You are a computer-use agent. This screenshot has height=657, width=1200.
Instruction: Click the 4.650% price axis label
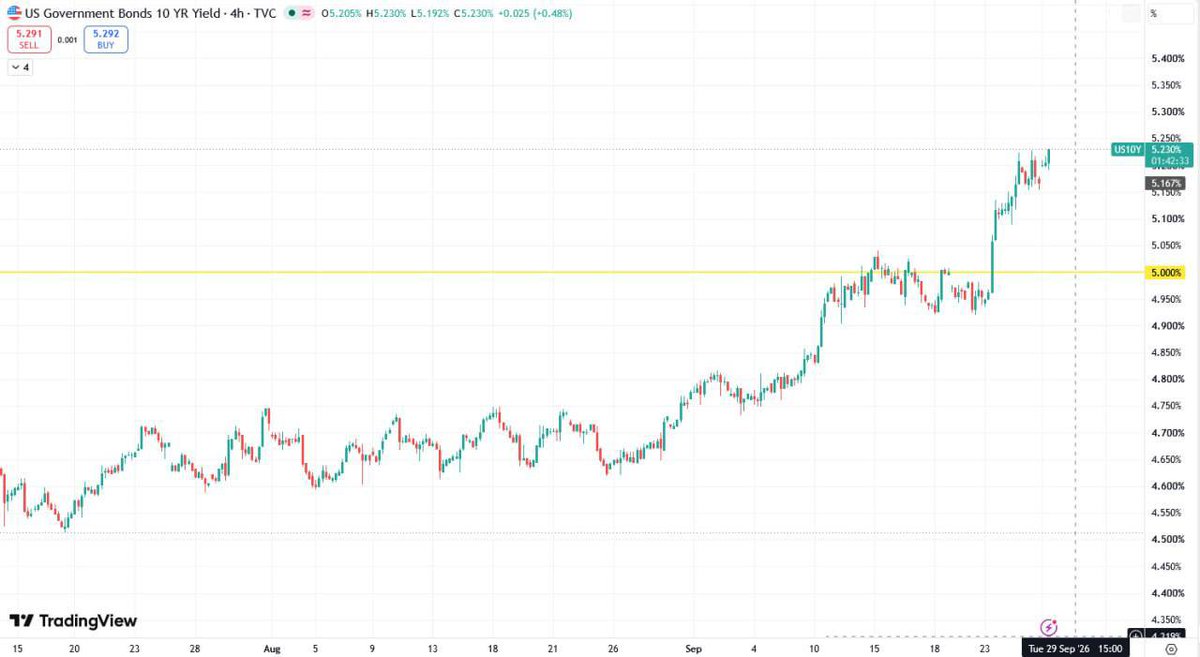tap(1167, 459)
